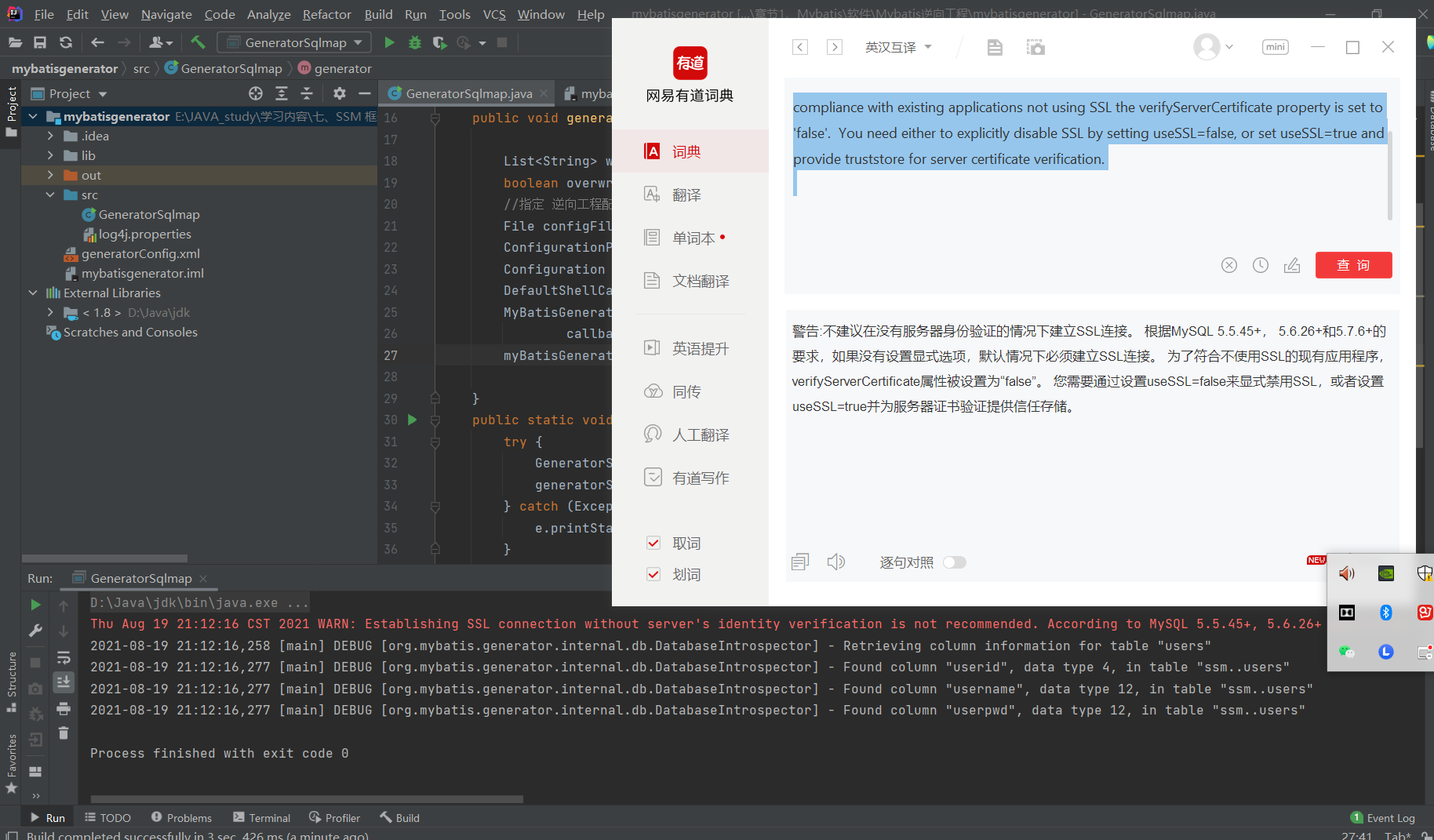Open Project panel settings gear

(339, 93)
